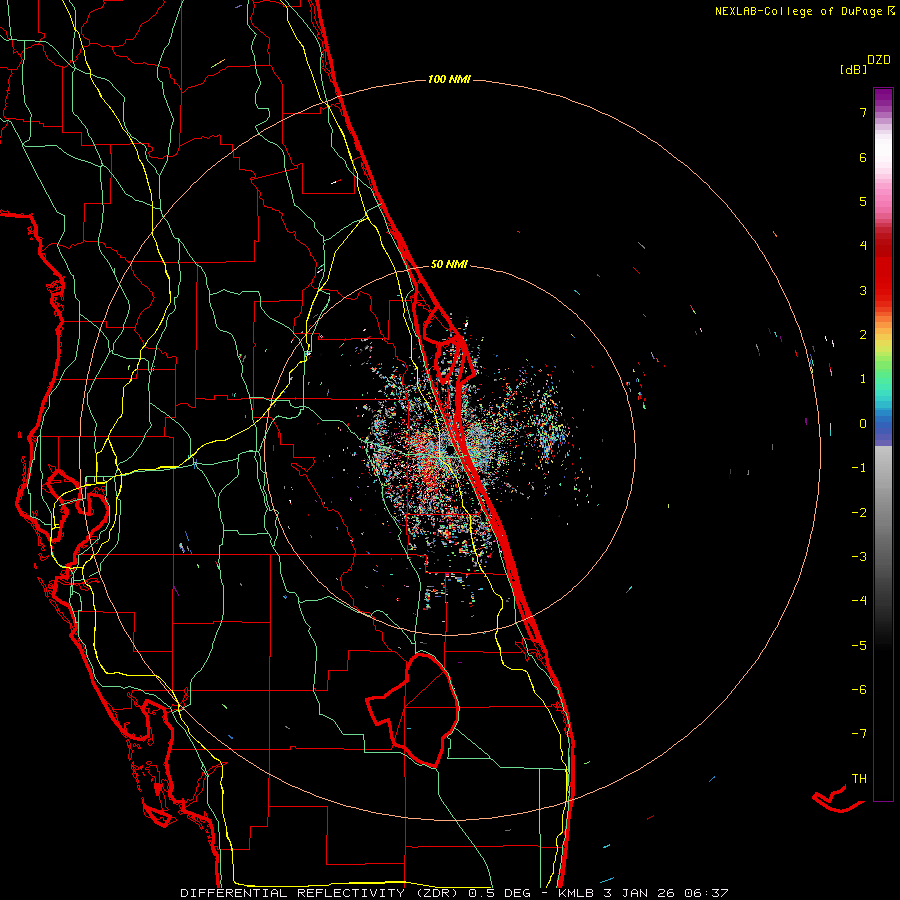Click the DZD color scale title

click(x=879, y=60)
